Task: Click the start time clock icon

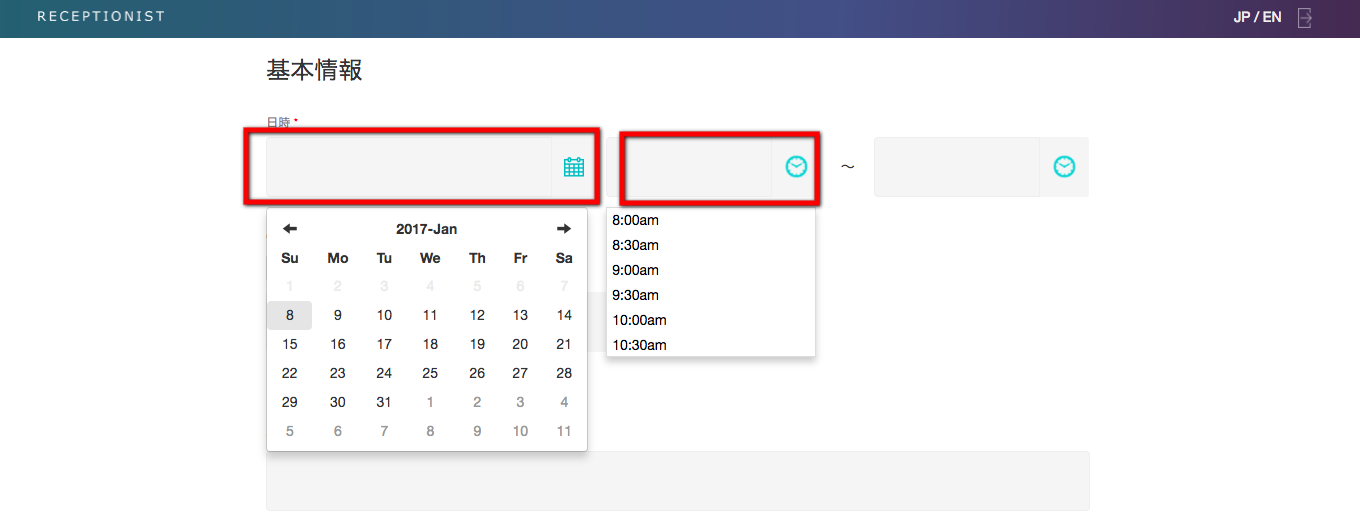Action: tap(796, 167)
